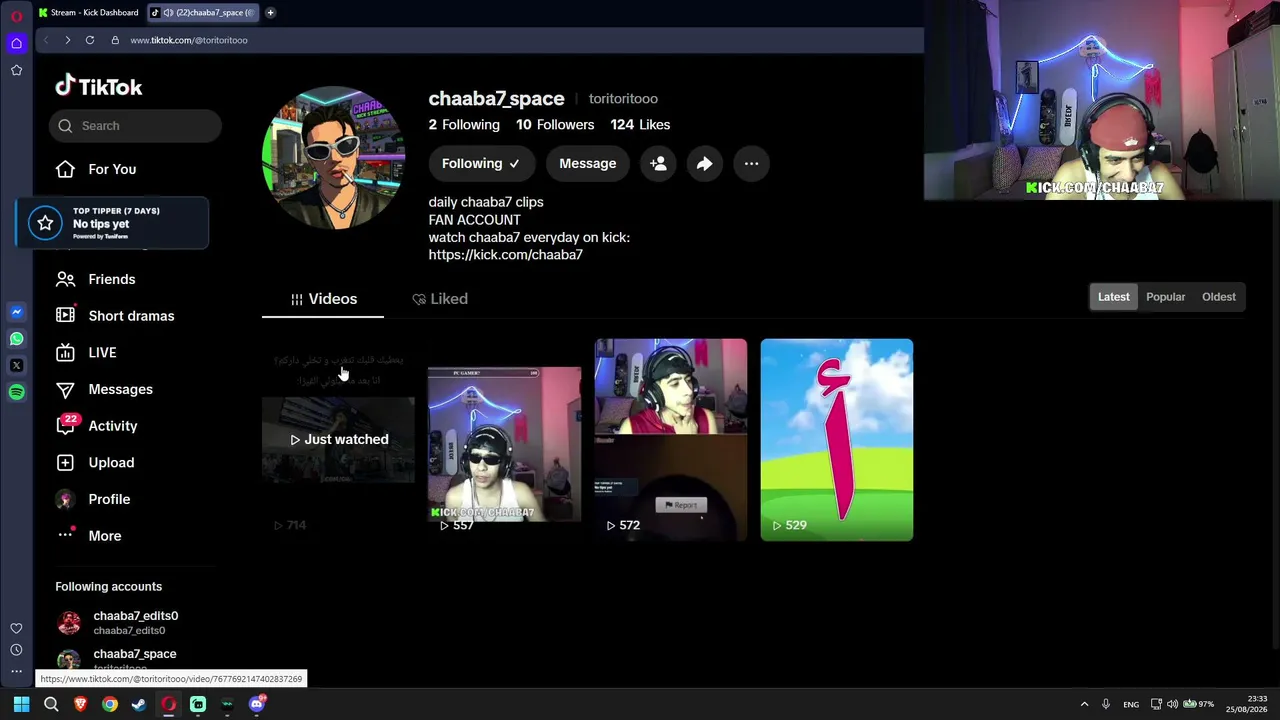Go forward to the next page
Screen dimensions: 1280x720
(x=67, y=40)
